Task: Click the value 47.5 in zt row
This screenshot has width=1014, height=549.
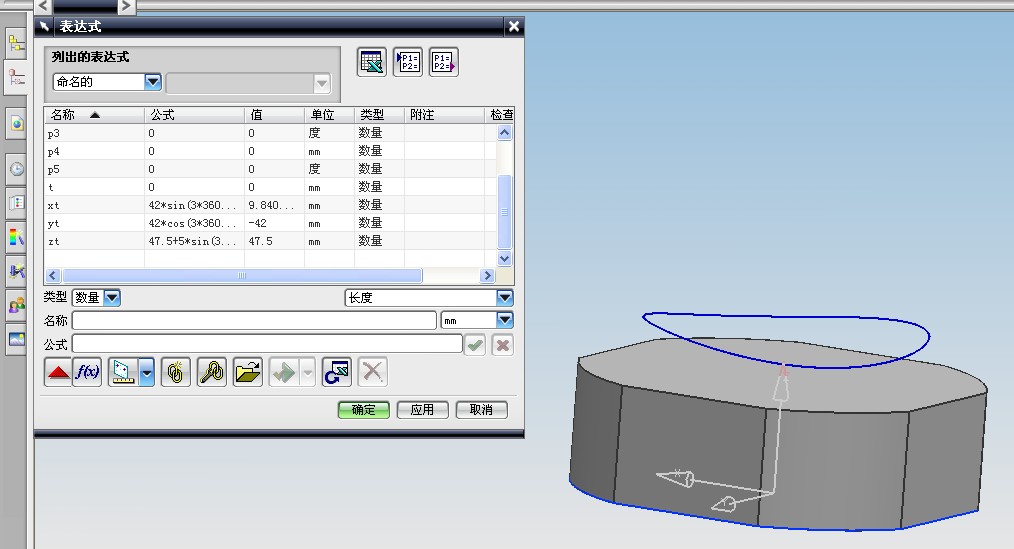Action: (x=261, y=241)
